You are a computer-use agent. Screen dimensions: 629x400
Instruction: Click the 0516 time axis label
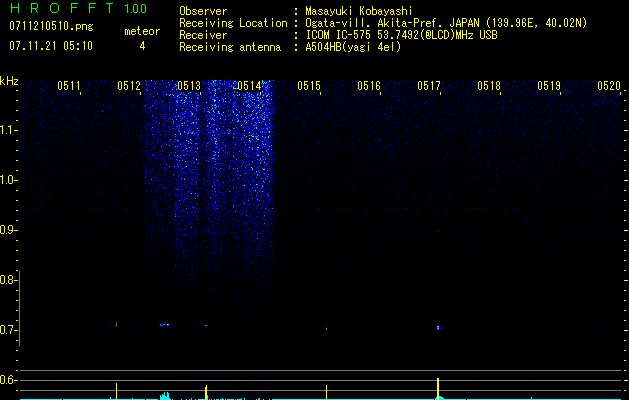(369, 86)
